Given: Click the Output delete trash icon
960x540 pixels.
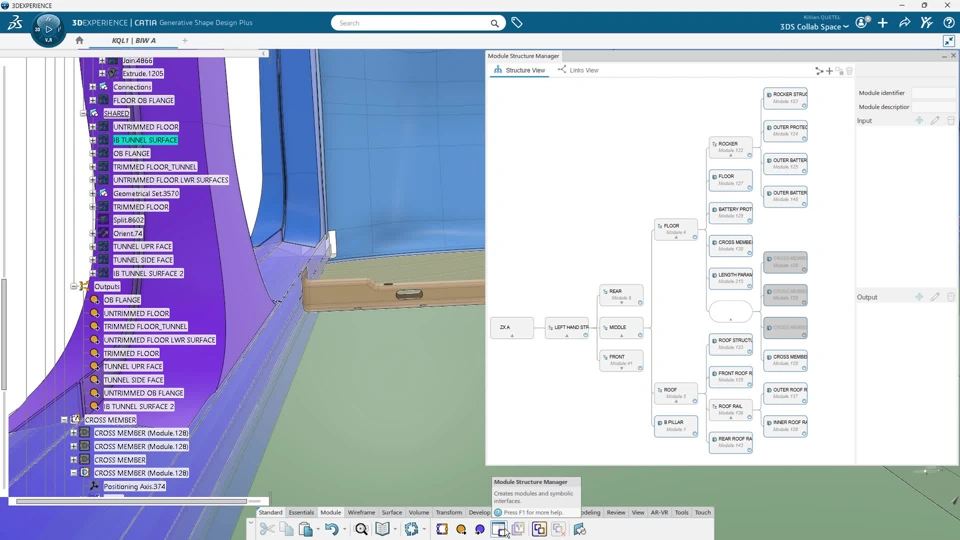Looking at the screenshot, I should [x=951, y=297].
